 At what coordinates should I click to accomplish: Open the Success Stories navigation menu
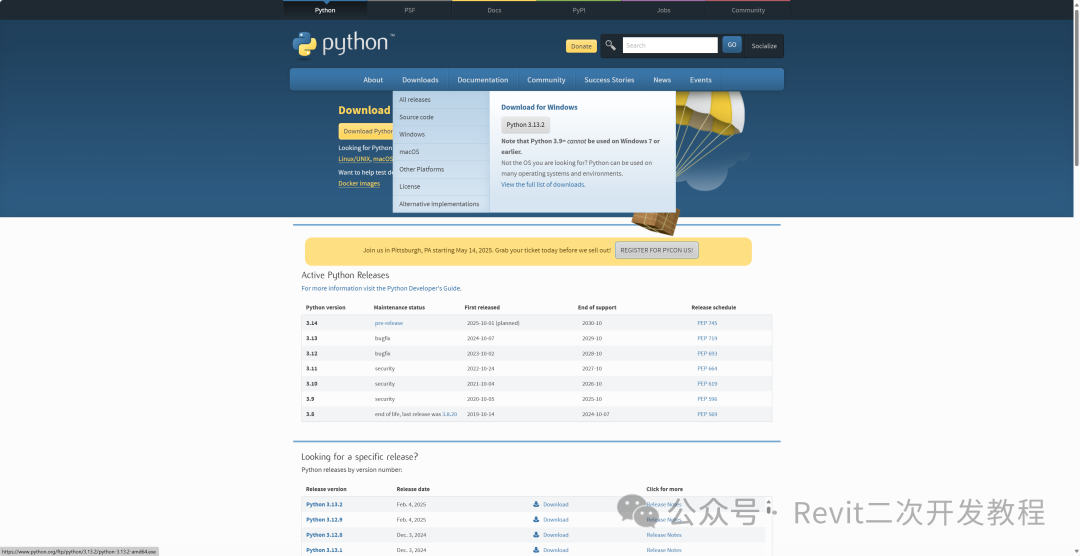[x=610, y=80]
